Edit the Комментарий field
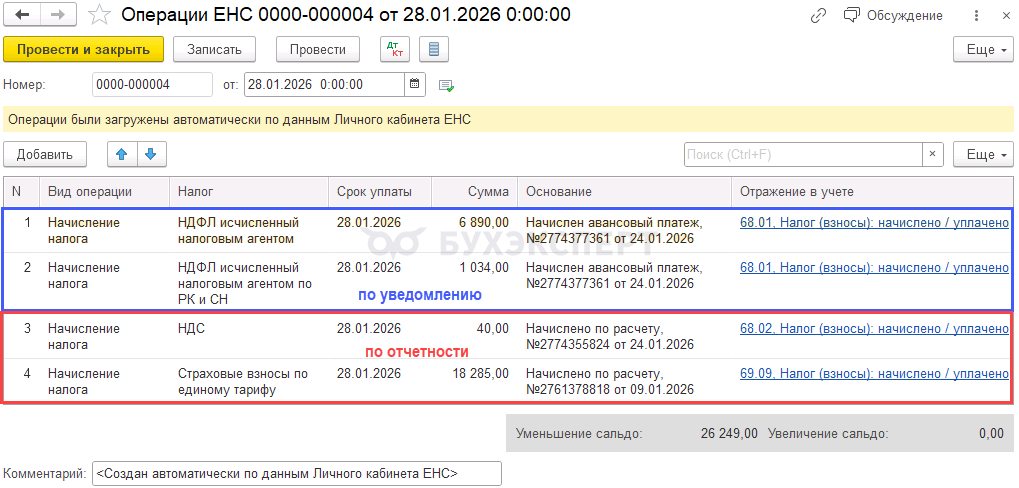The width and height of the screenshot is (1019, 488). click(297, 474)
